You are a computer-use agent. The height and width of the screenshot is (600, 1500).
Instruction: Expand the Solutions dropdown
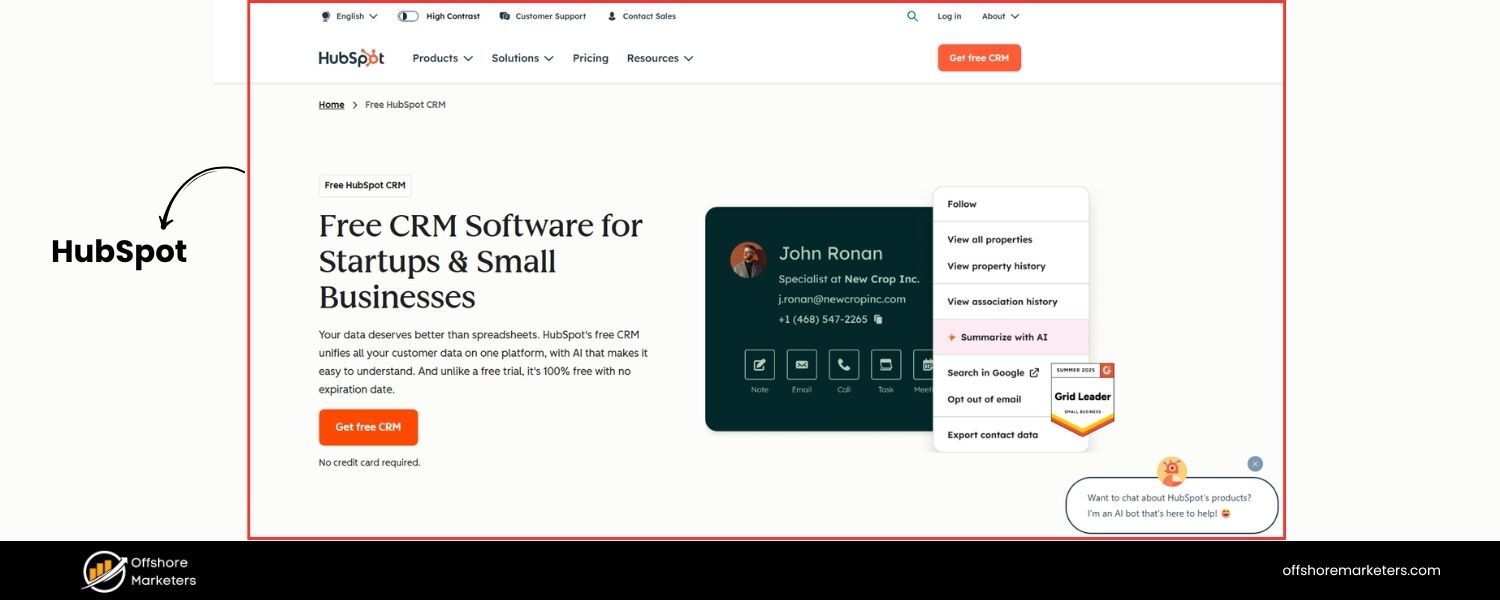pos(521,58)
